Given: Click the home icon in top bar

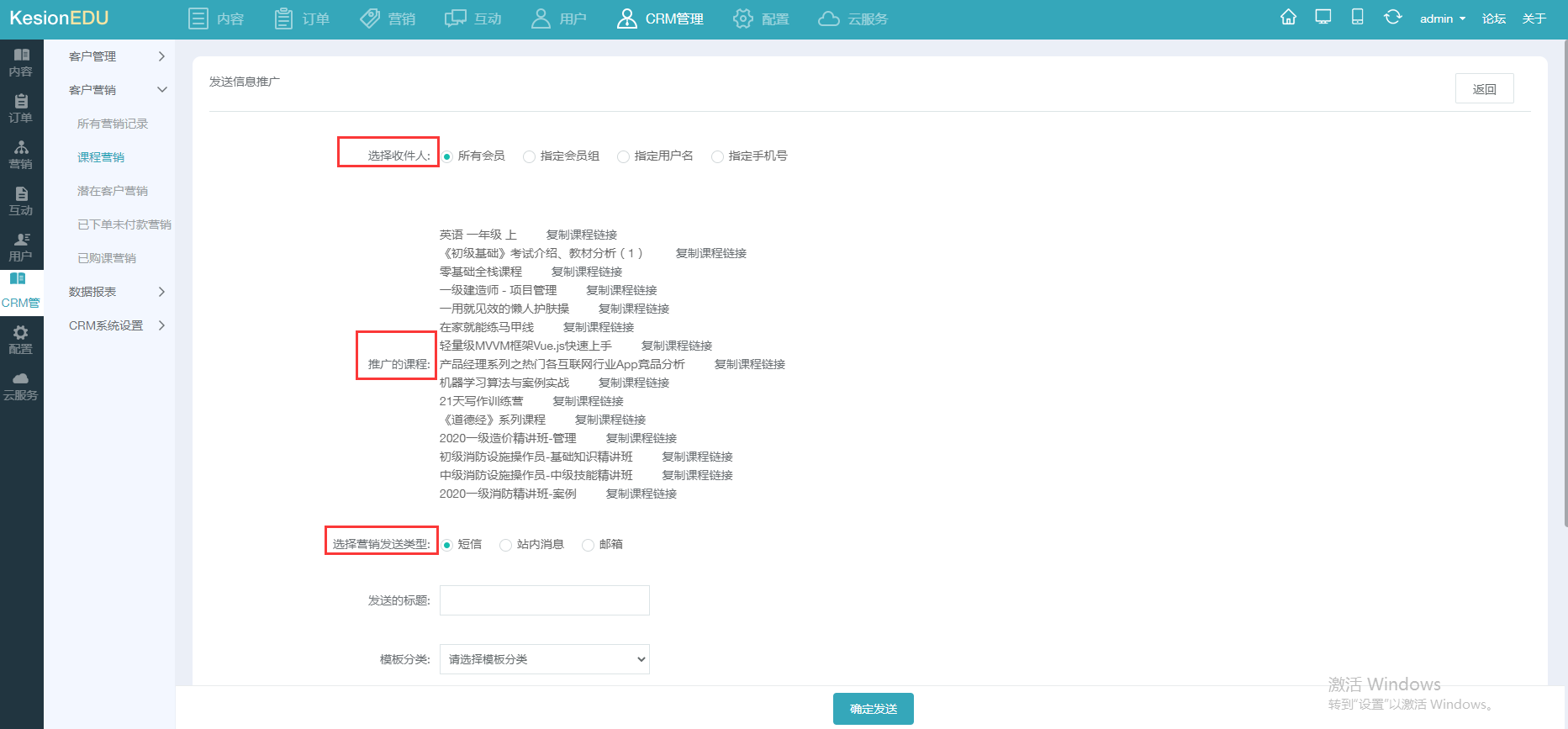Looking at the screenshot, I should [1288, 18].
